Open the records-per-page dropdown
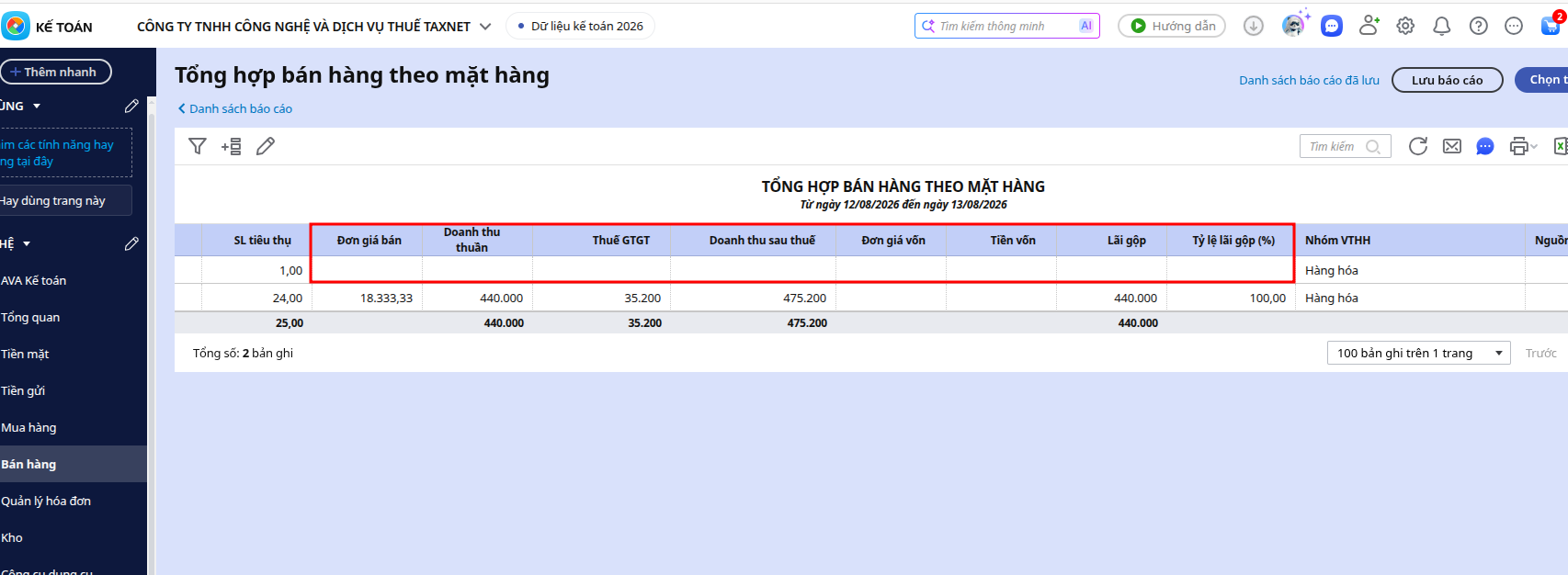This screenshot has width=1568, height=575. tap(1418, 353)
